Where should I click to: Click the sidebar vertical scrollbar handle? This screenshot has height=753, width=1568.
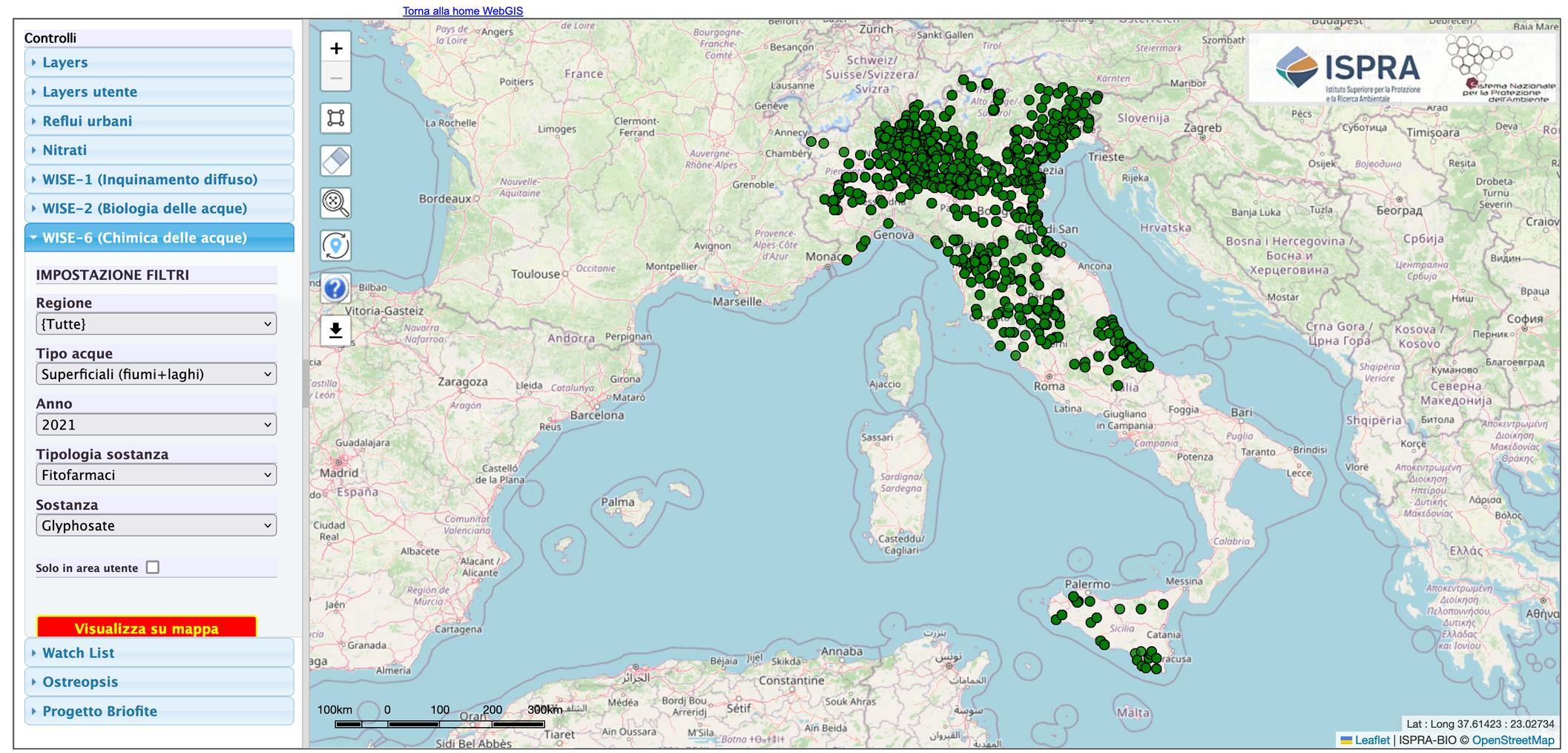click(306, 384)
